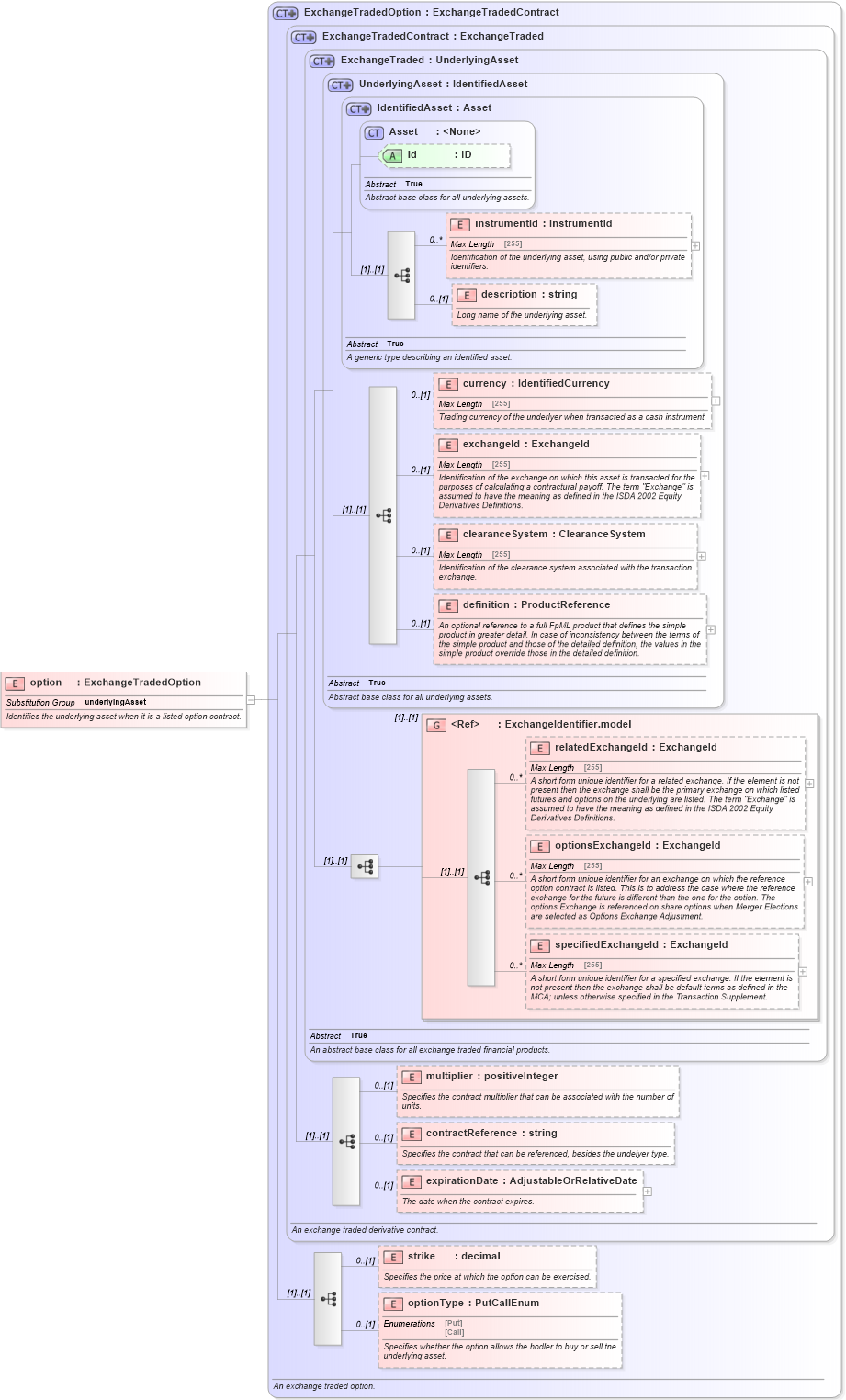Select the underlyingAsset substitution group value

(x=116, y=703)
